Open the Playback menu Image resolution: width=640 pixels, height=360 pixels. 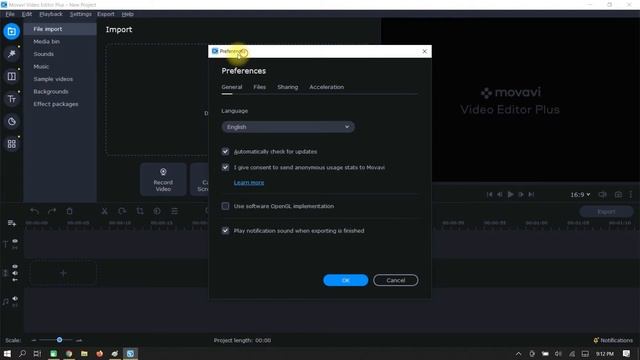tap(51, 14)
